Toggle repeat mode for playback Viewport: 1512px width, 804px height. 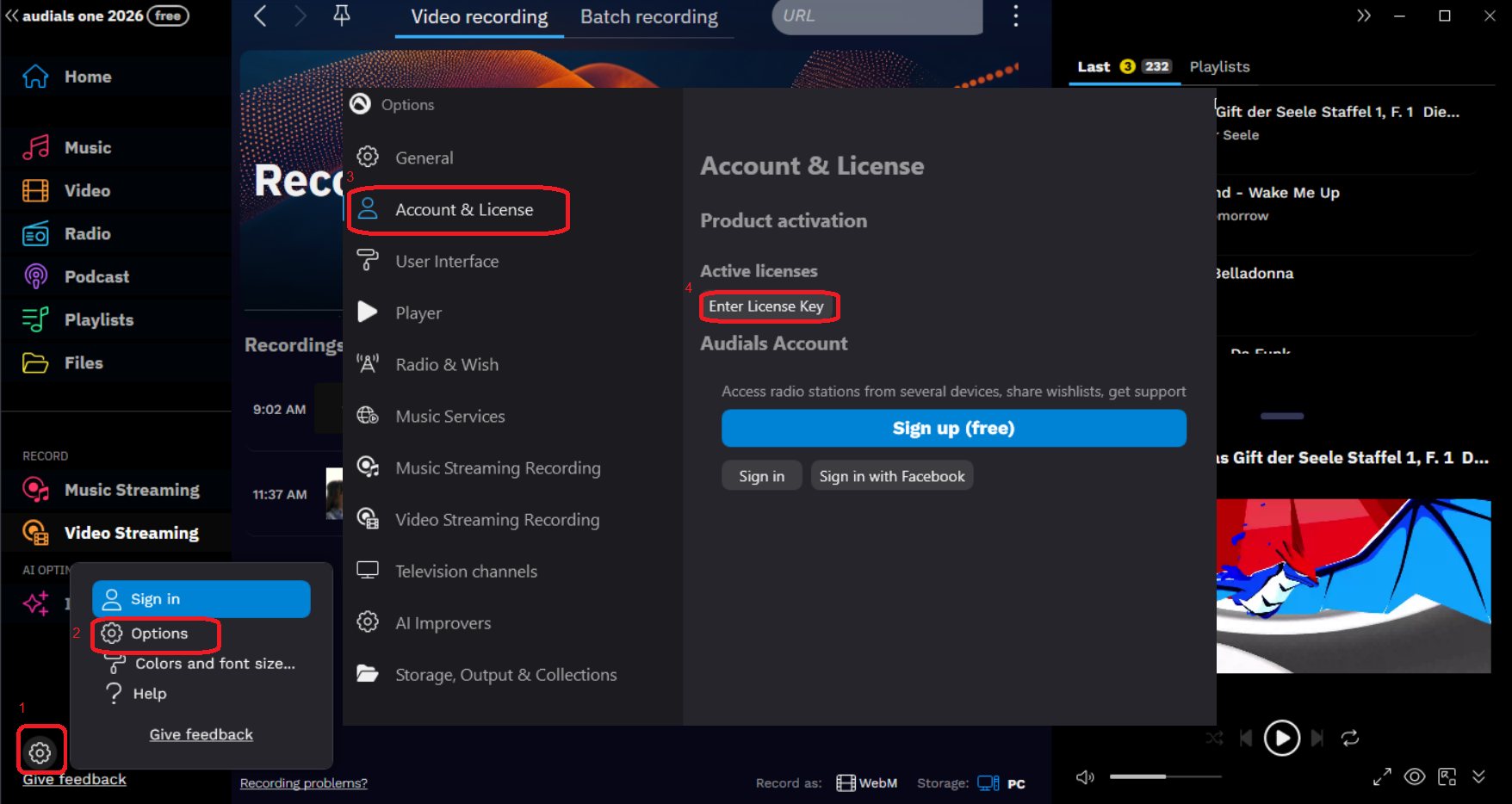1350,738
